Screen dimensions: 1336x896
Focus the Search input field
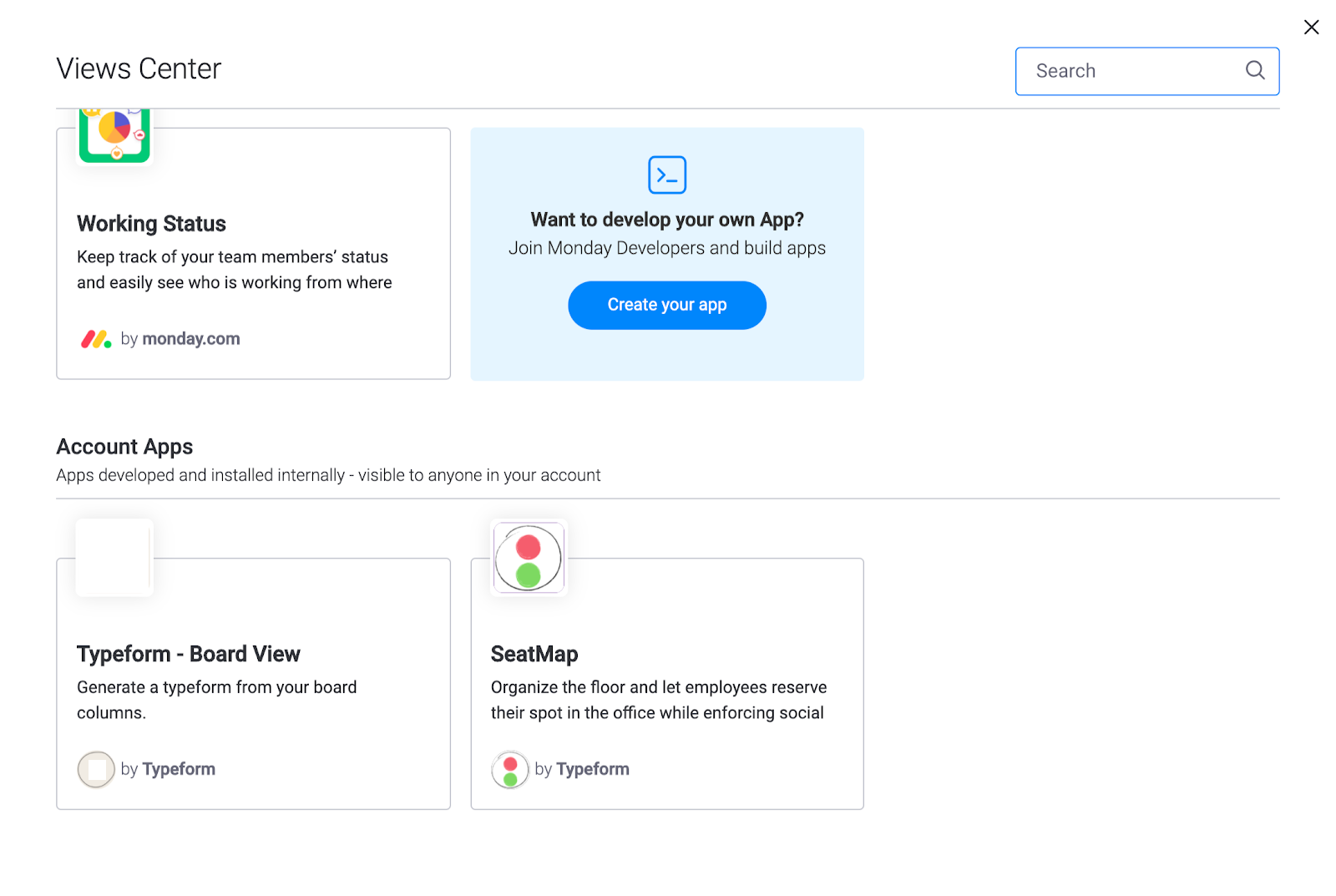coord(1147,71)
